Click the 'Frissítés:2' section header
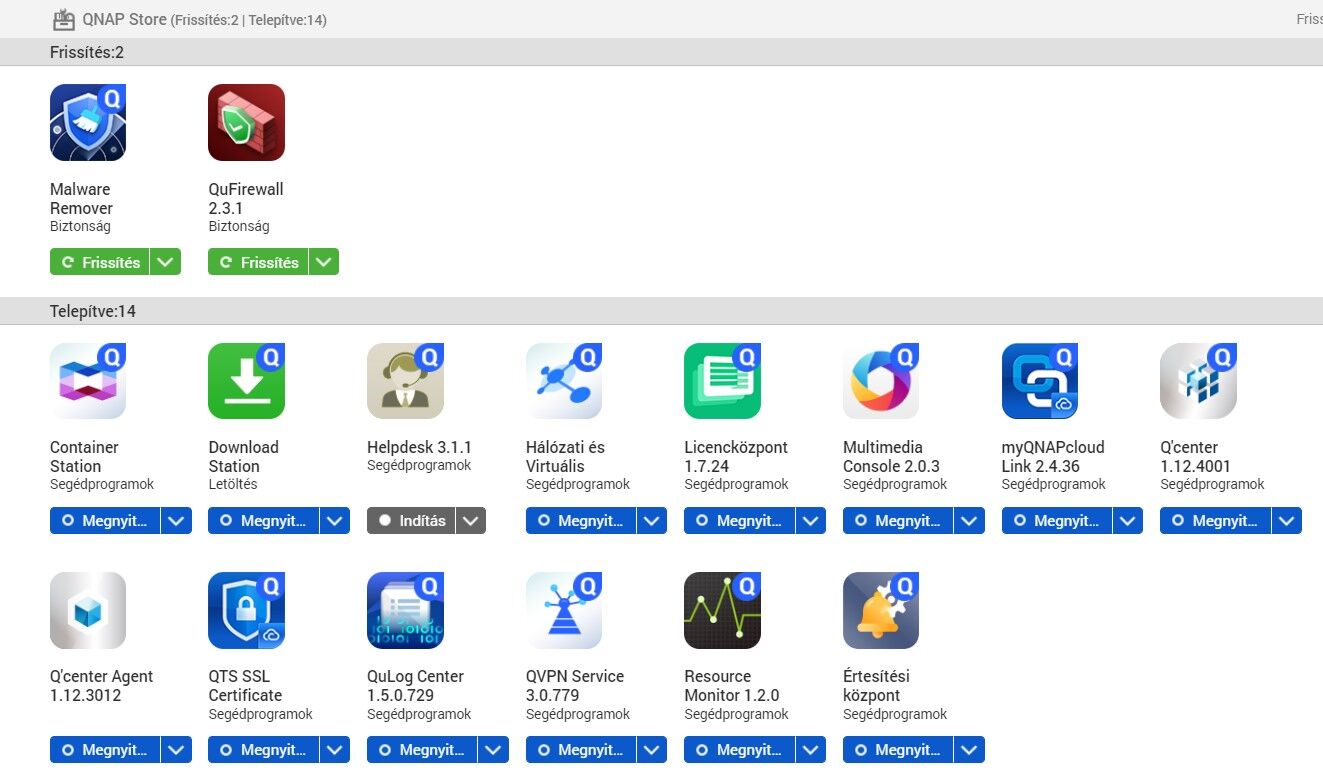The image size is (1323, 773). tap(87, 52)
